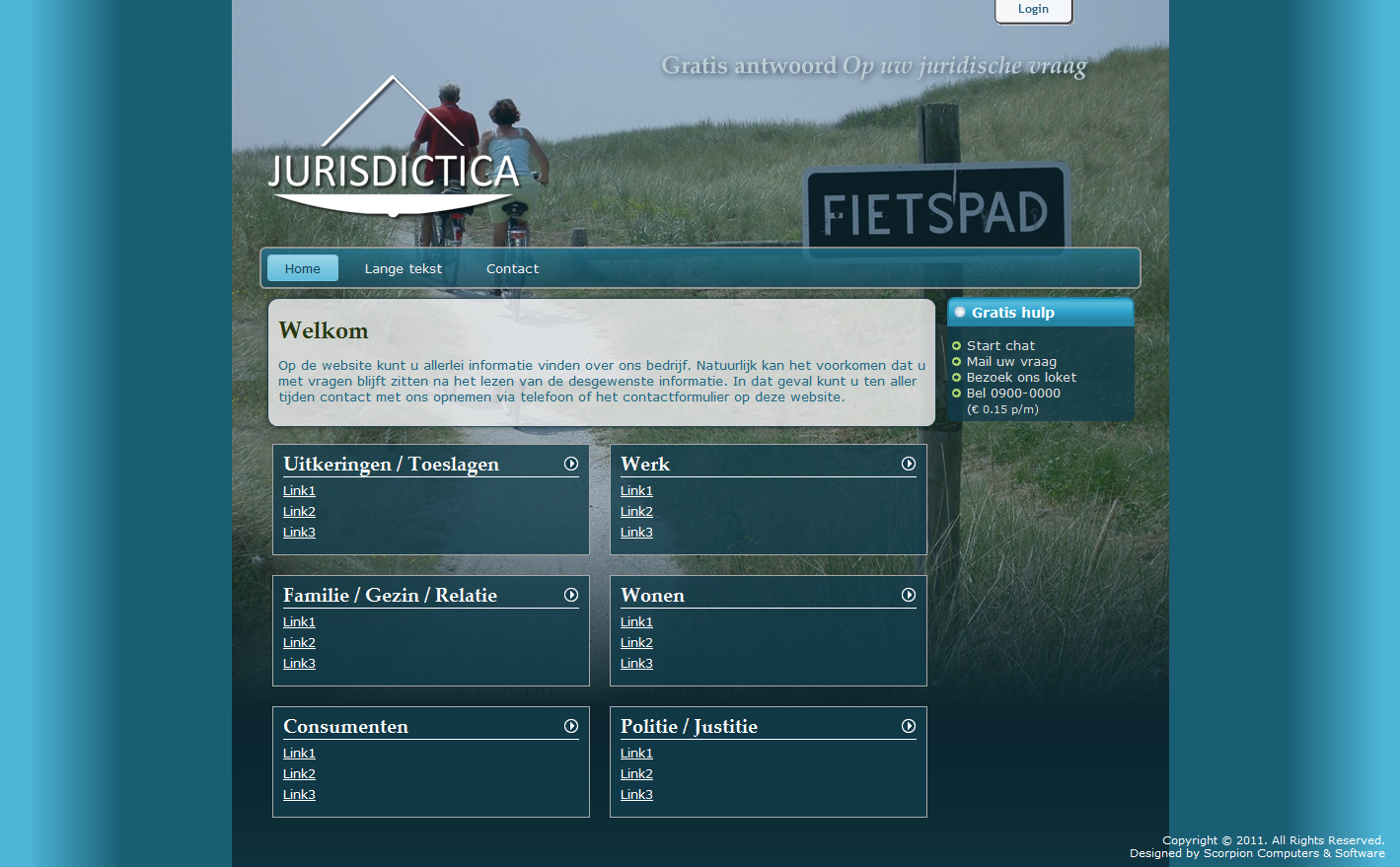The image size is (1400, 867).
Task: Open Link3 under Wonen
Action: [x=636, y=664]
